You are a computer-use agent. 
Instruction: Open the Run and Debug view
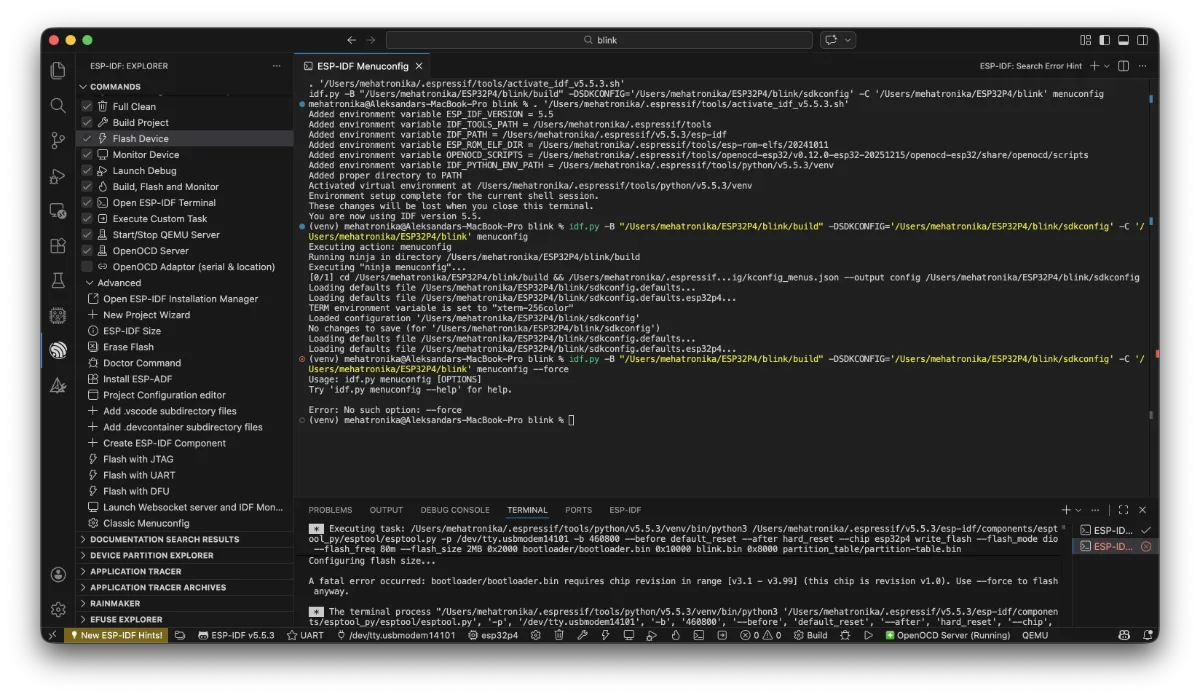pyautogui.click(x=58, y=176)
